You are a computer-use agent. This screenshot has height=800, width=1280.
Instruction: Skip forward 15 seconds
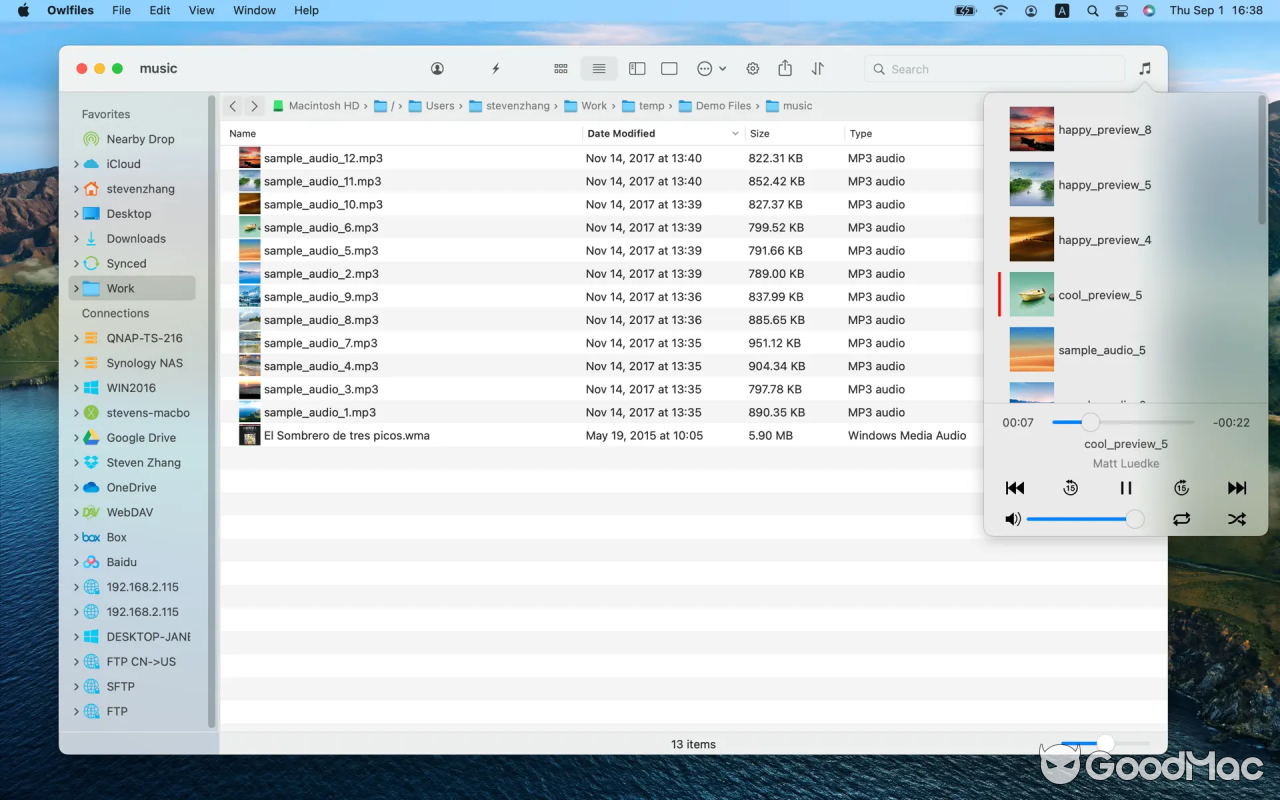1181,488
